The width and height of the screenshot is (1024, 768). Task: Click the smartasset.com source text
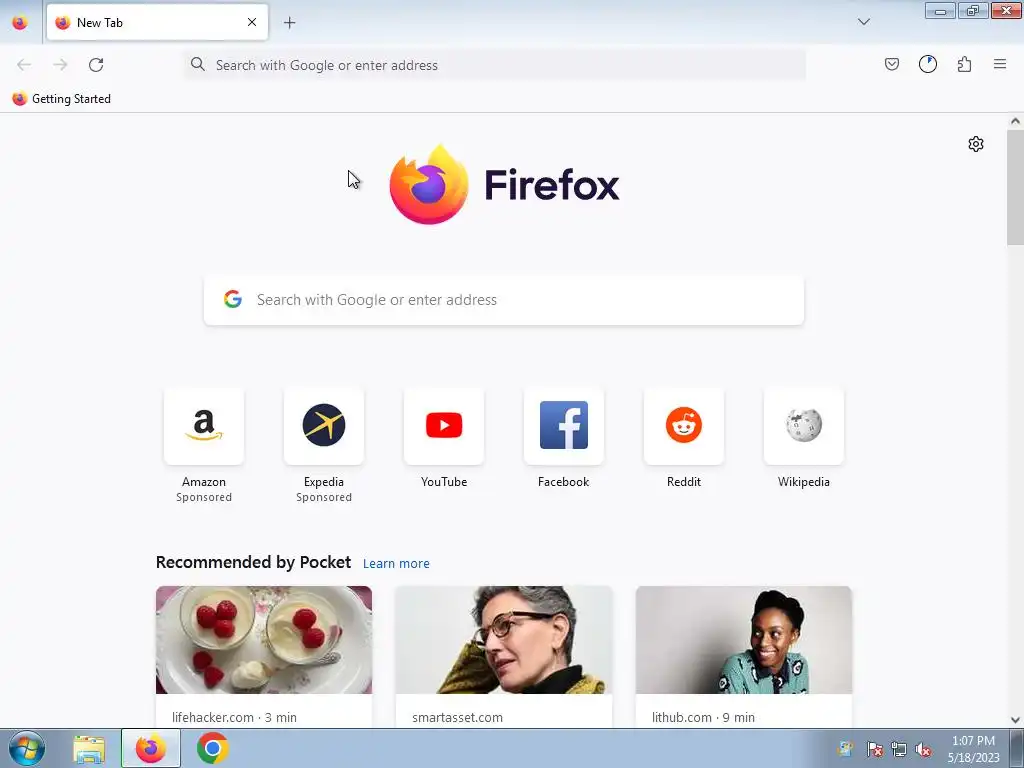coord(457,717)
